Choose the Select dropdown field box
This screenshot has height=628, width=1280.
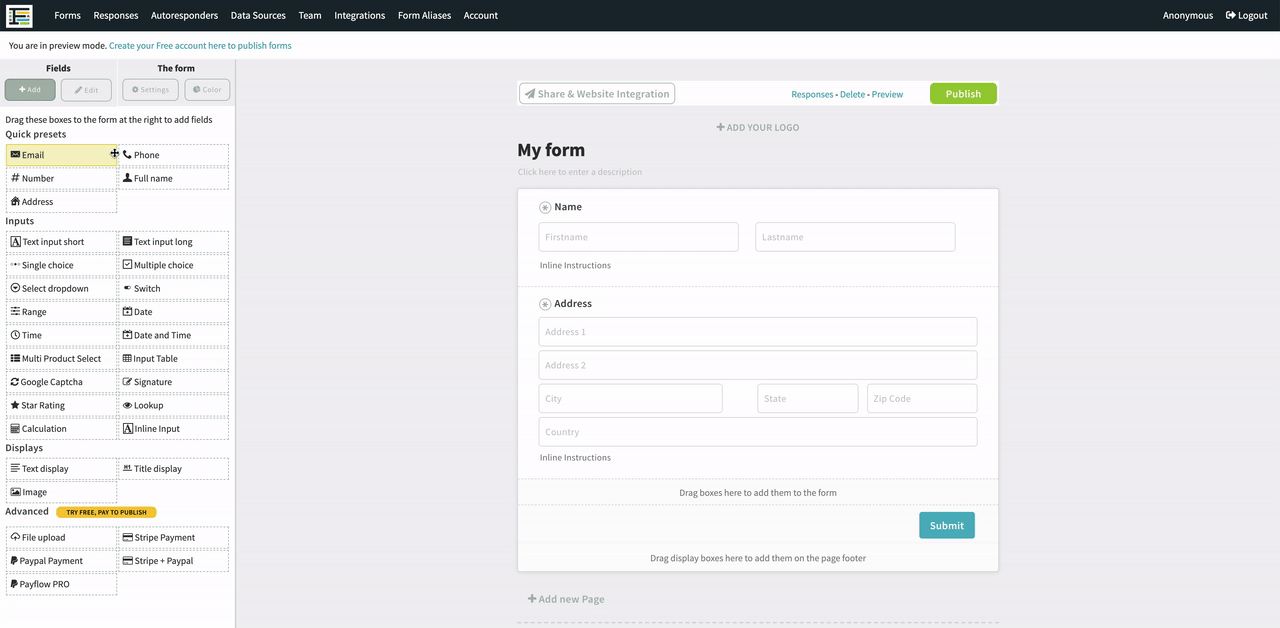point(61,289)
